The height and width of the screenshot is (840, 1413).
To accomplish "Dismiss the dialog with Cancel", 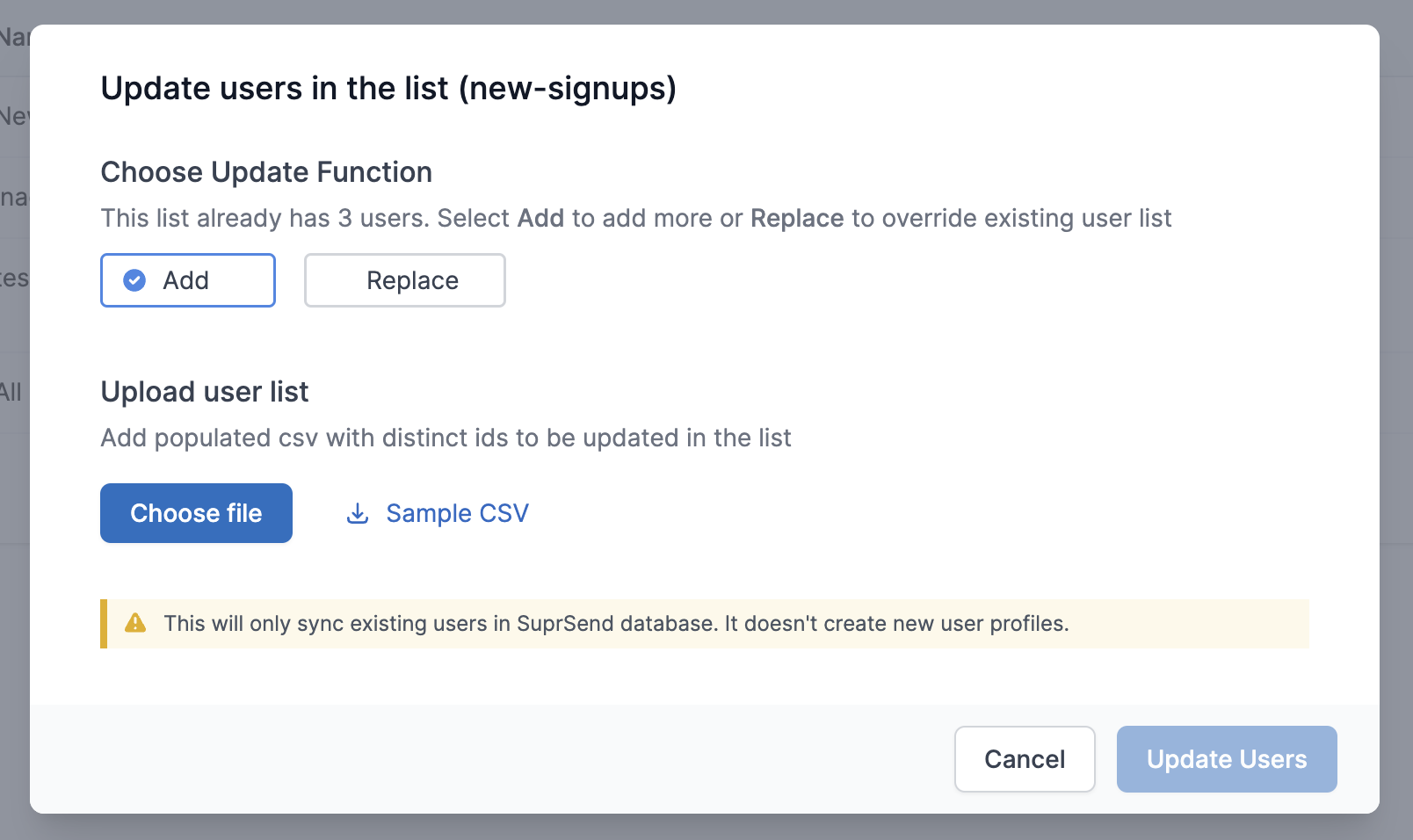I will (x=1024, y=759).
